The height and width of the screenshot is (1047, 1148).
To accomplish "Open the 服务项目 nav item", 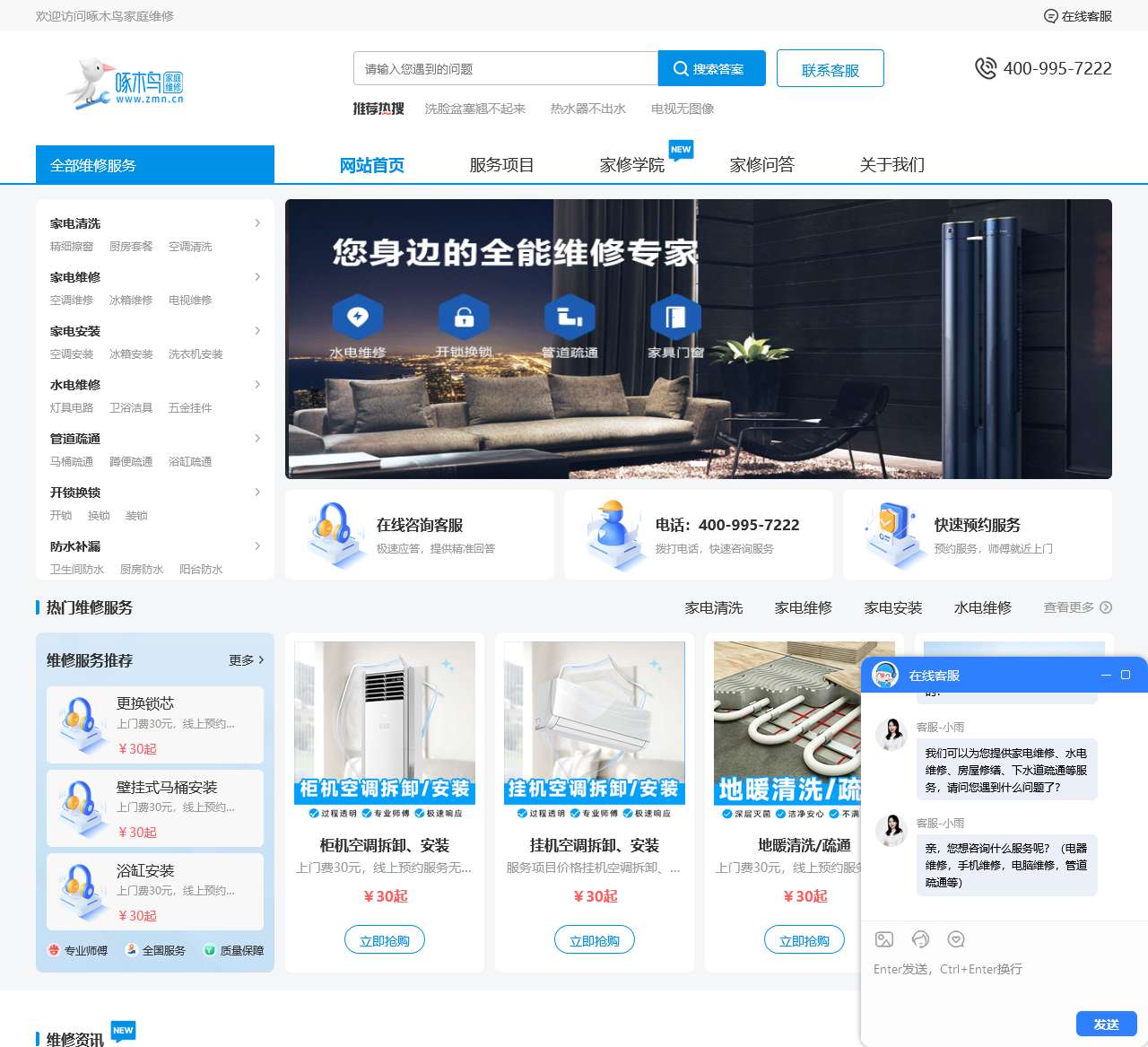I will (x=502, y=165).
